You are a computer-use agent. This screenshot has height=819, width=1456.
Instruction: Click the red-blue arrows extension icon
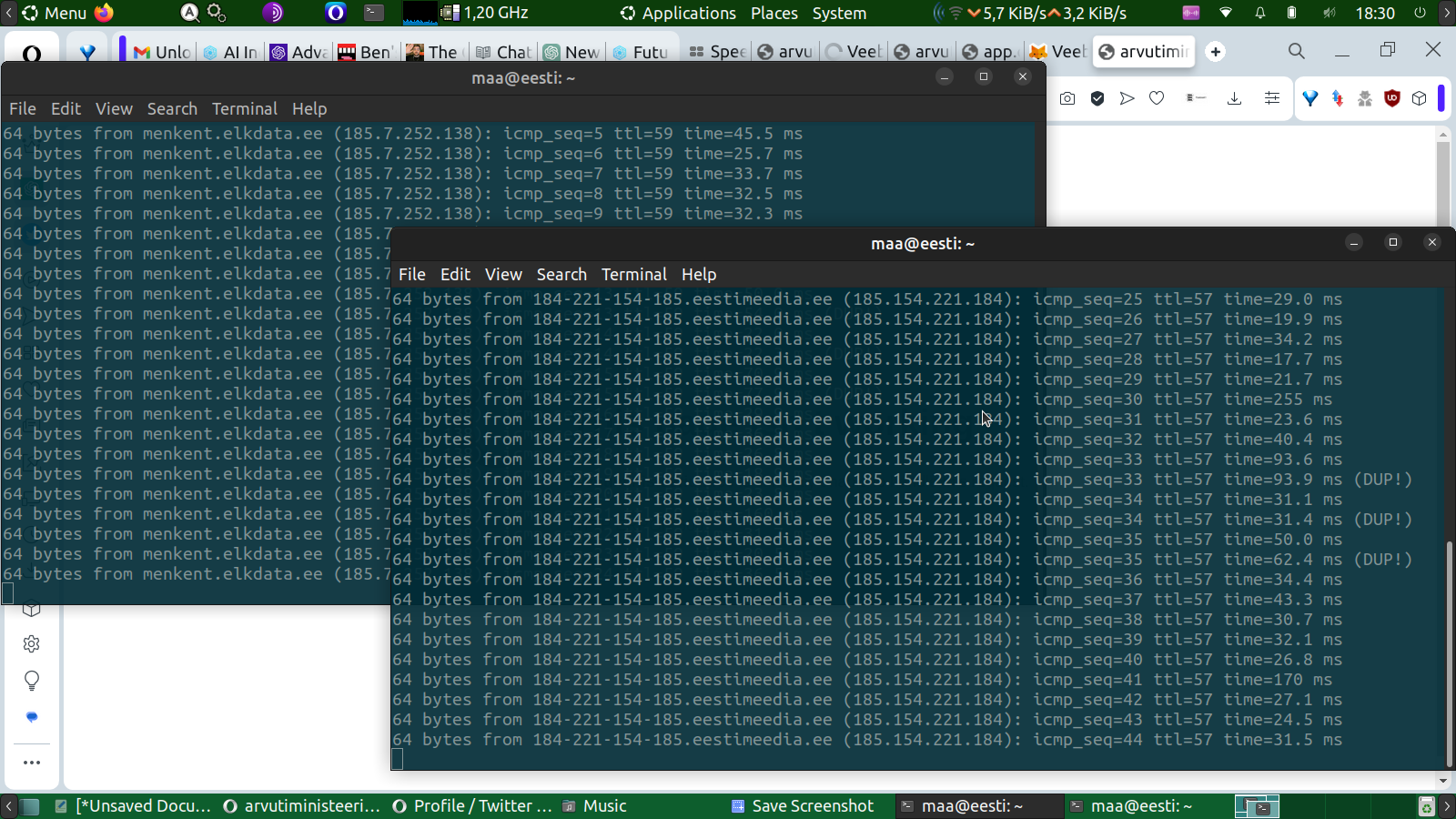tap(1338, 98)
